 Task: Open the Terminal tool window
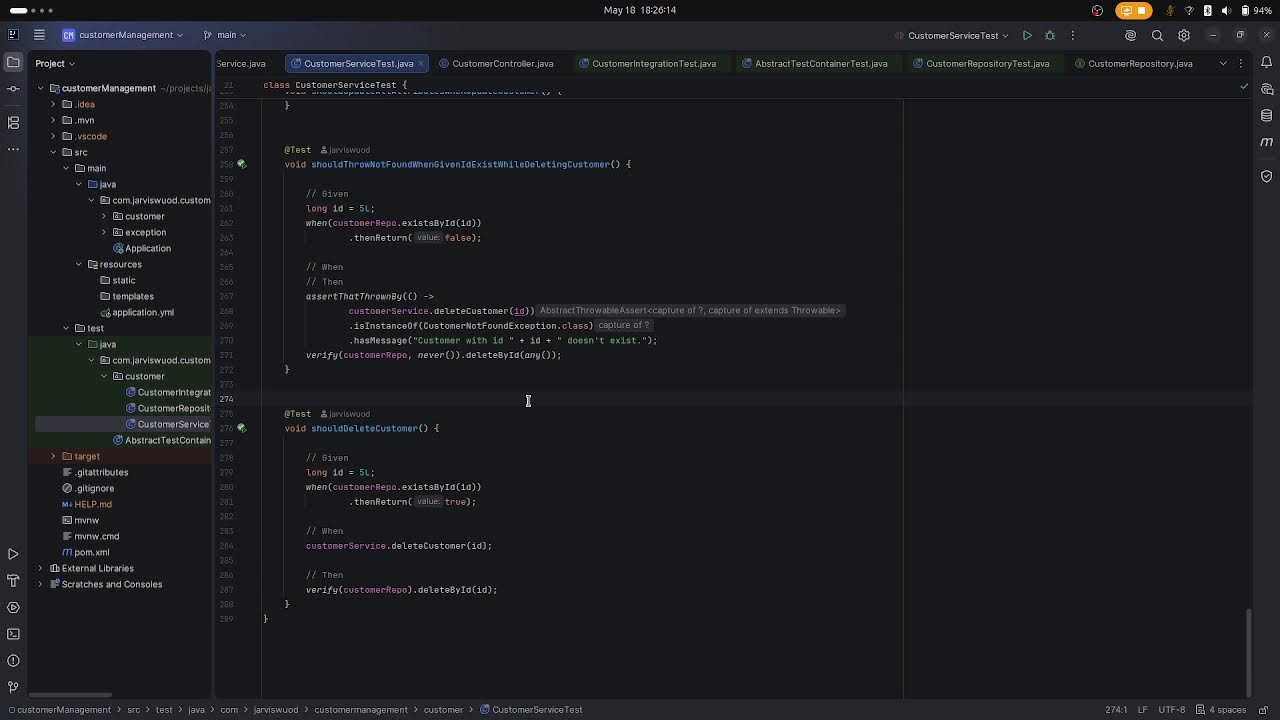(13, 634)
